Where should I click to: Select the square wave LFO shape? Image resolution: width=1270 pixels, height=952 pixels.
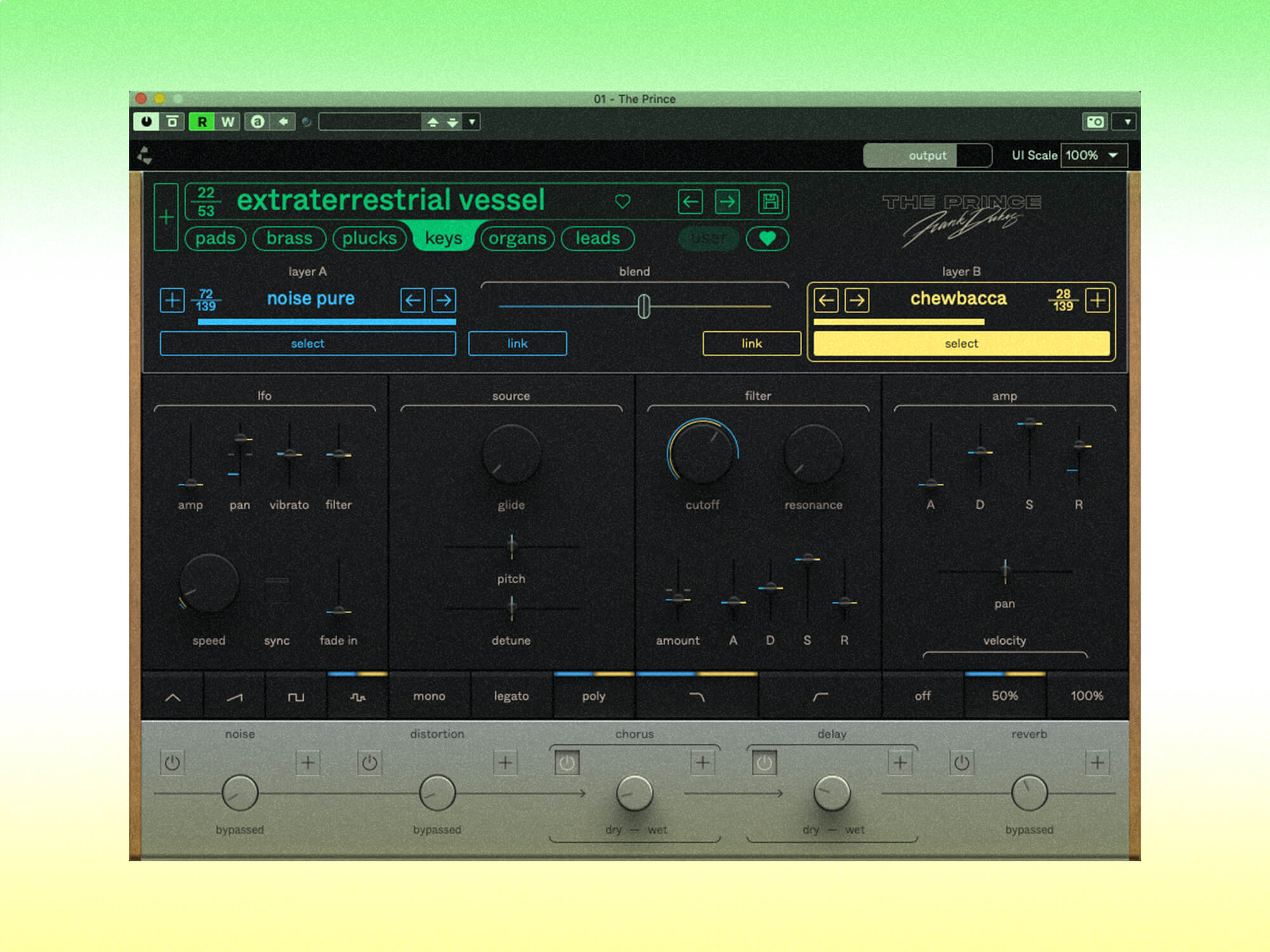click(x=296, y=697)
